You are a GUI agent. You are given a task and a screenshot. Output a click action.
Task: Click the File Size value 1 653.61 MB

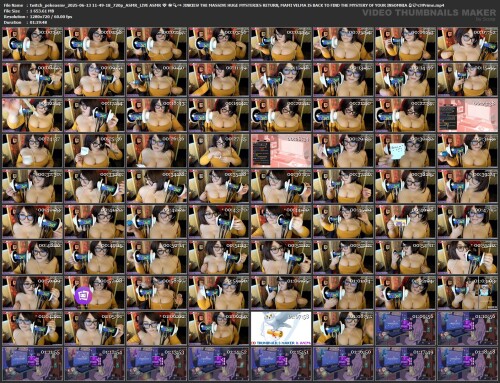pyautogui.click(x=42, y=11)
